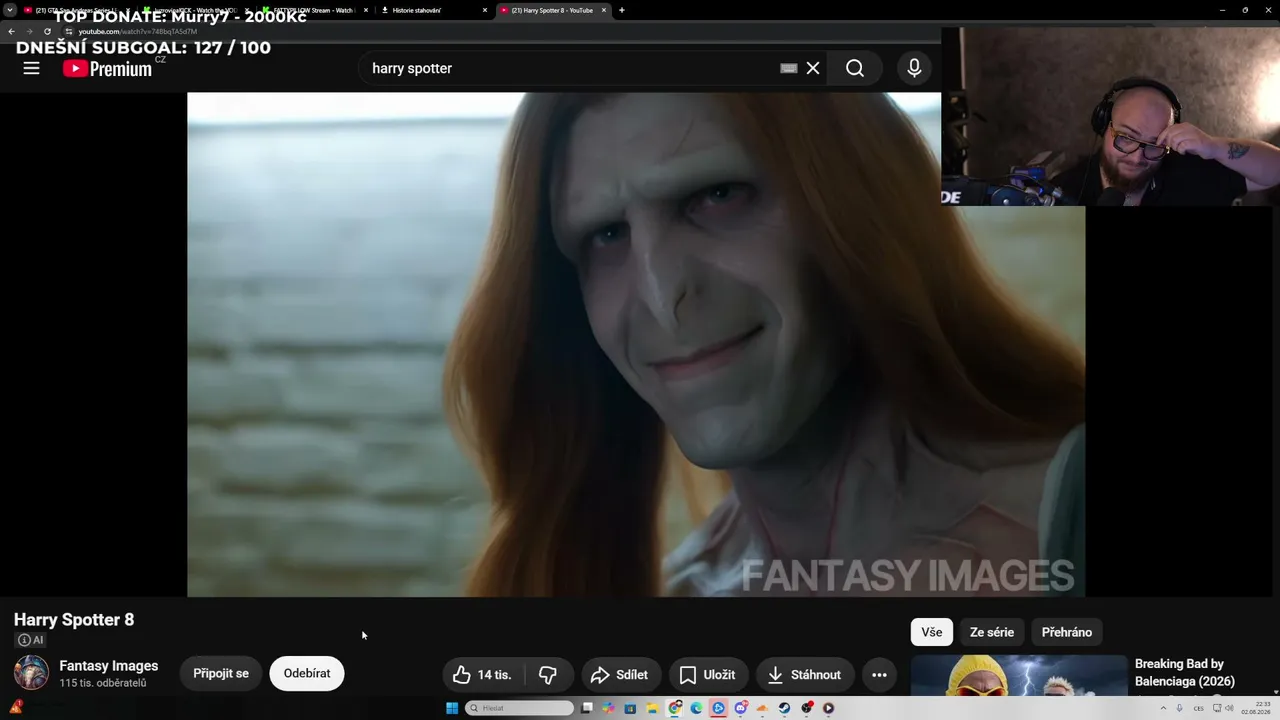1280x720 pixels.
Task: Open the Breaking Bad by Balenciaga thumbnail
Action: pos(1019,676)
